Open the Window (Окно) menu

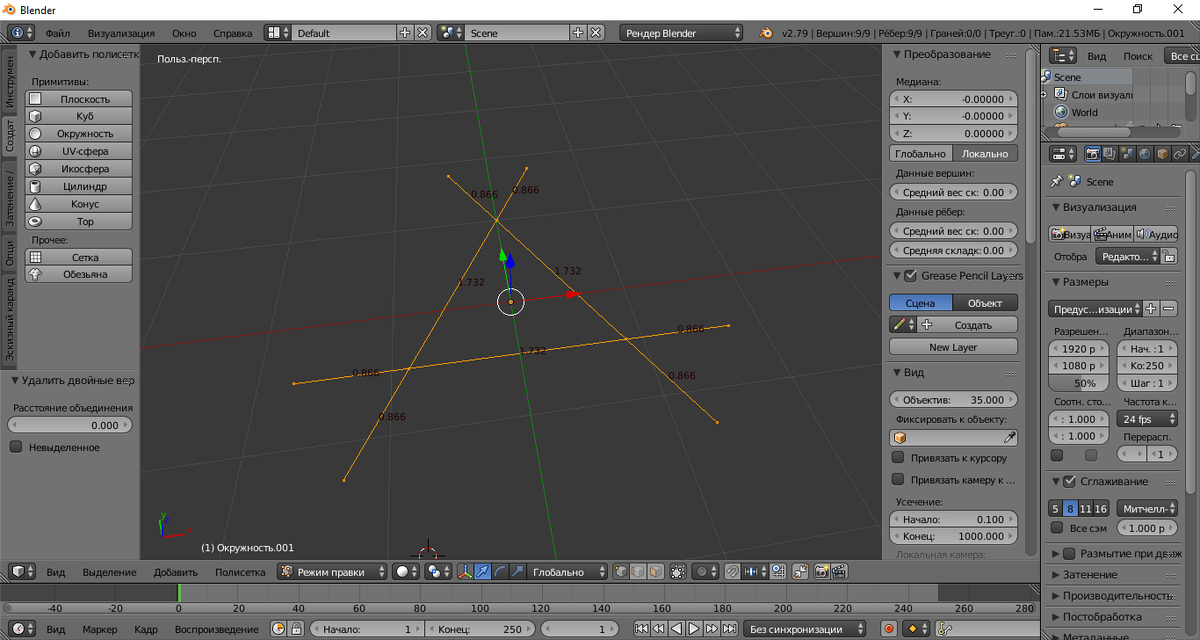pyautogui.click(x=184, y=33)
